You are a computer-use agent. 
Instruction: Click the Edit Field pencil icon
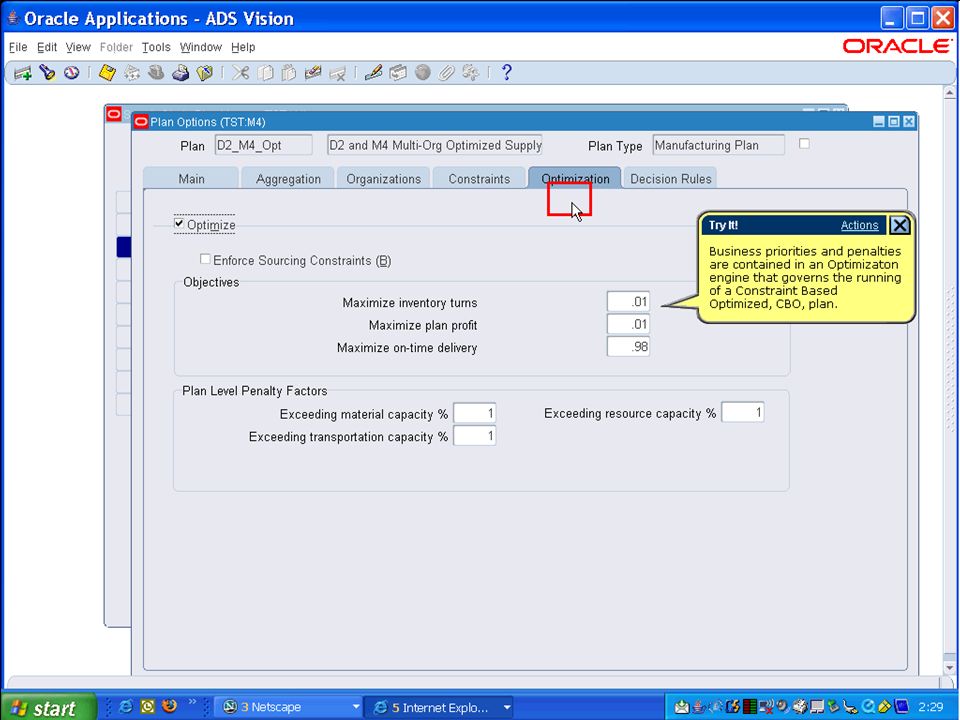(373, 73)
